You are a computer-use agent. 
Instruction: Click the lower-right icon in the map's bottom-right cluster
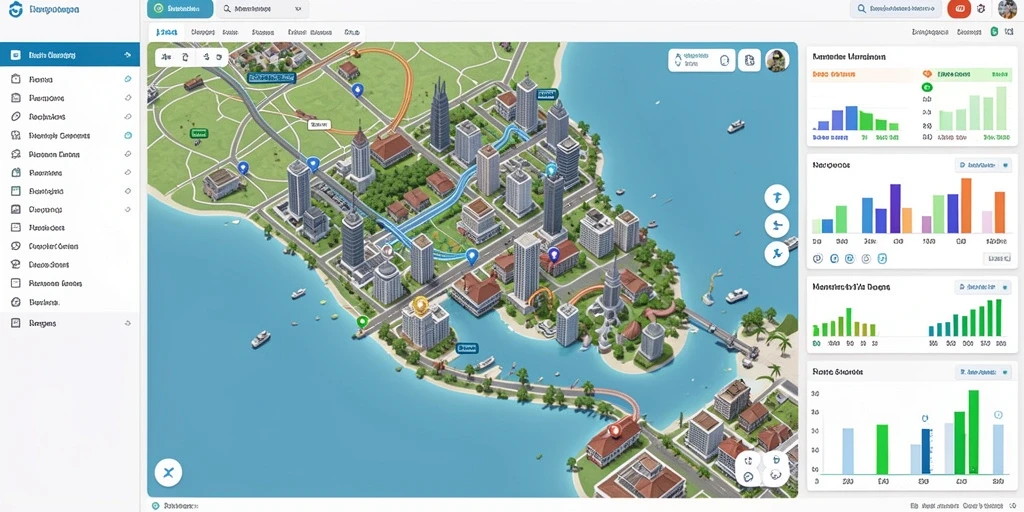(x=776, y=476)
